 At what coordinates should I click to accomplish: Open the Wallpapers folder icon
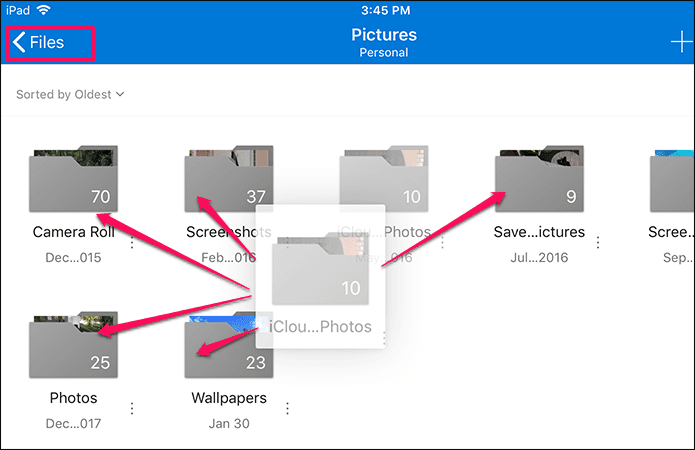229,345
